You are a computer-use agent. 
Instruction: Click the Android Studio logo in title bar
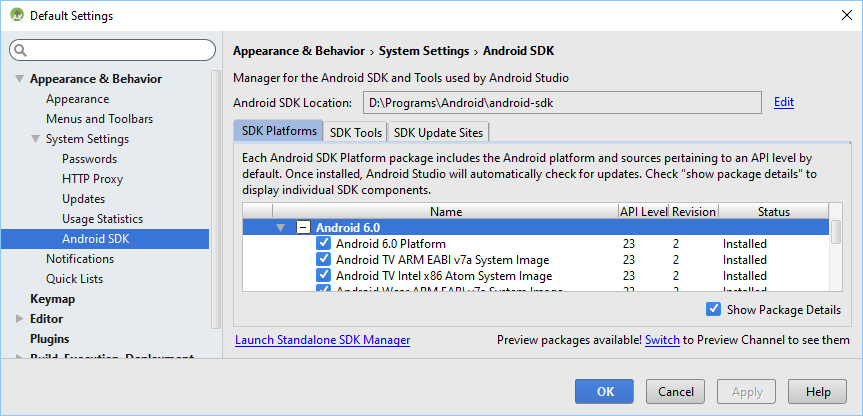point(17,15)
